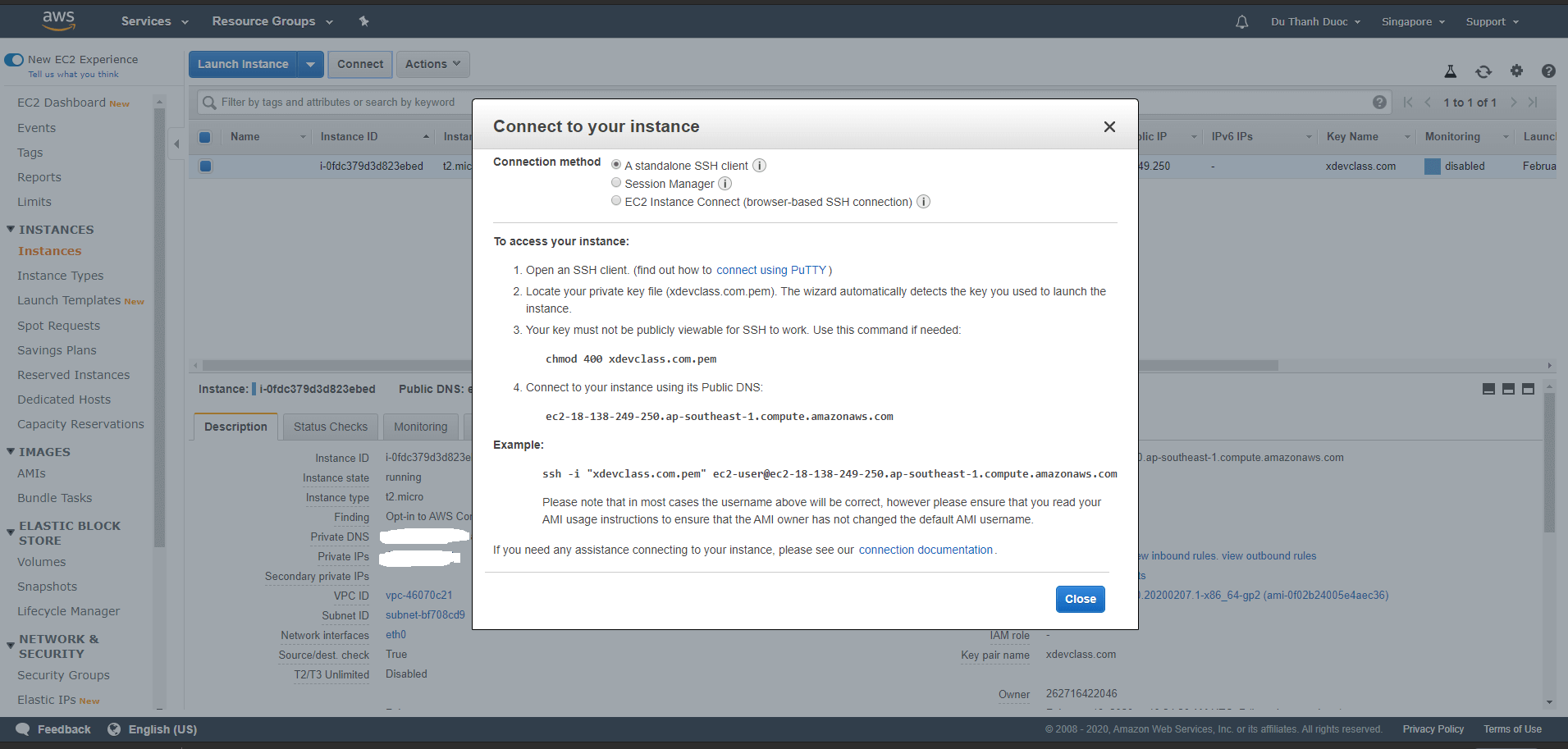Open the Services menu
The image size is (1568, 749).
(x=154, y=21)
